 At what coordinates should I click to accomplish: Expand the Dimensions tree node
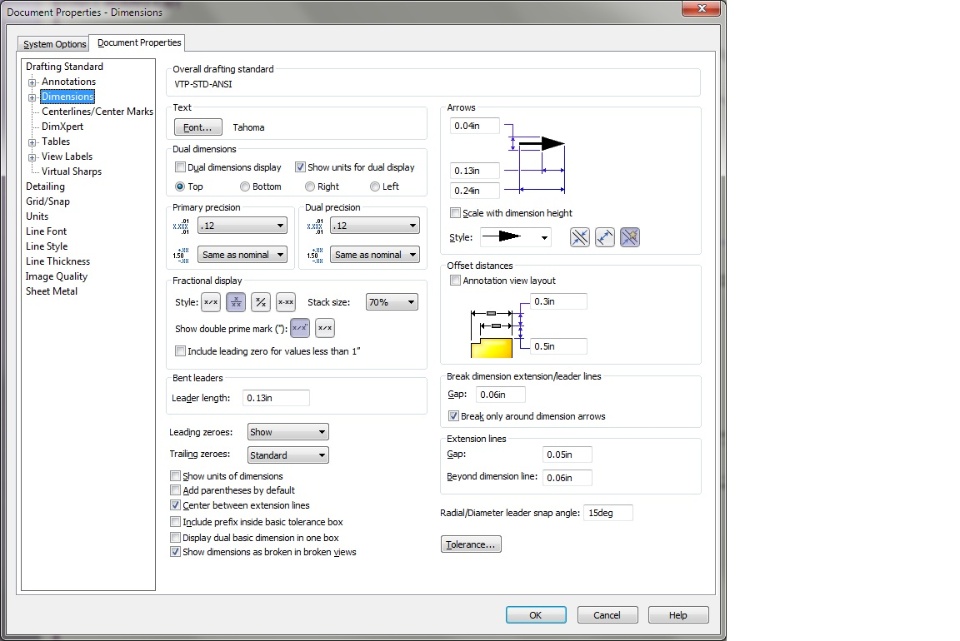click(x=32, y=97)
